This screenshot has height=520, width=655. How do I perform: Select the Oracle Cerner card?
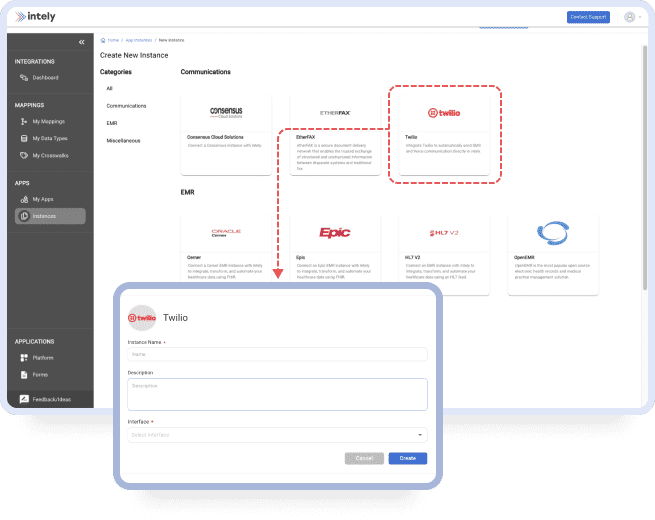(226, 249)
